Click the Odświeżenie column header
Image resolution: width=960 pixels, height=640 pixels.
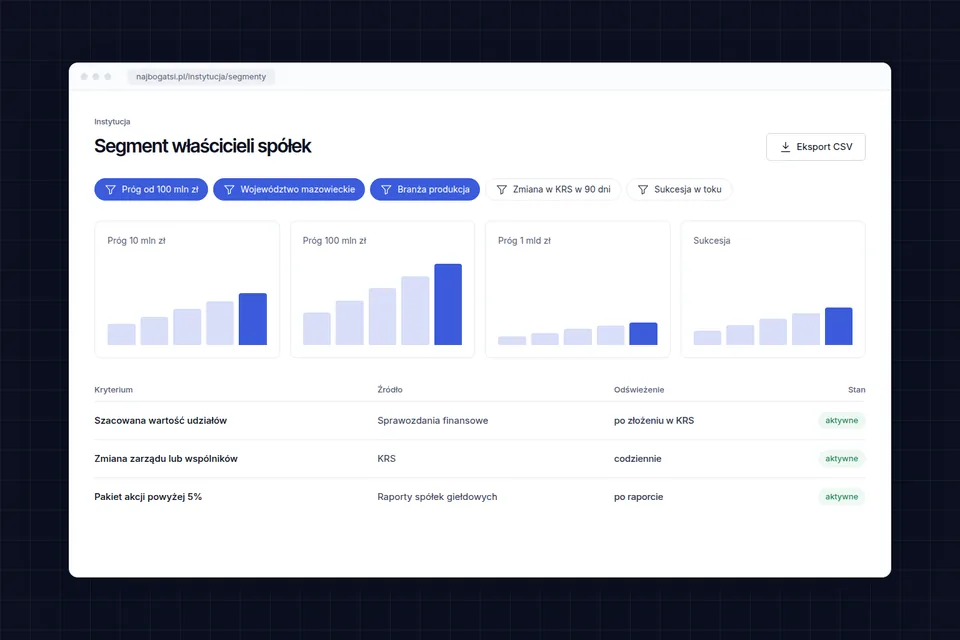click(639, 390)
